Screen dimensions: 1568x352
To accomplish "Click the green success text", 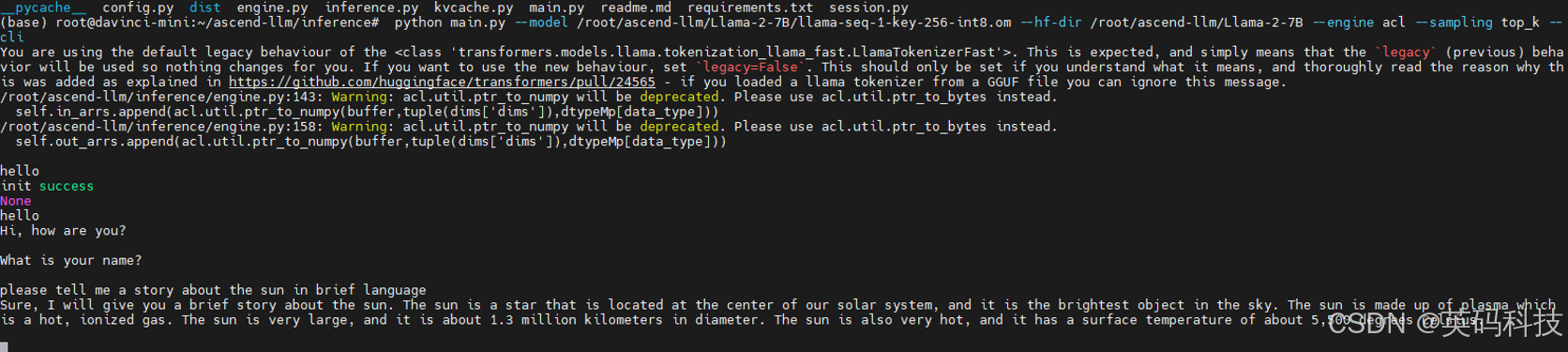I will pyautogui.click(x=67, y=186).
